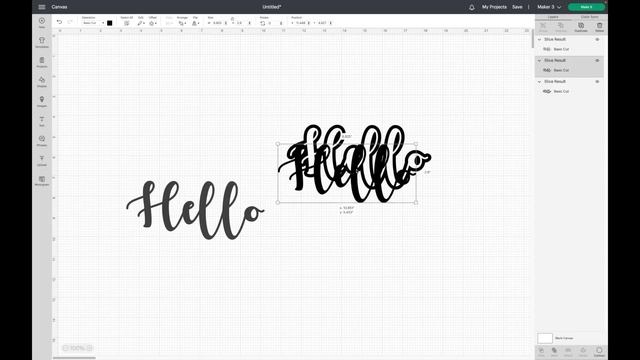Open the black operation color swatch
This screenshot has width=640, height=360.
[109, 23]
